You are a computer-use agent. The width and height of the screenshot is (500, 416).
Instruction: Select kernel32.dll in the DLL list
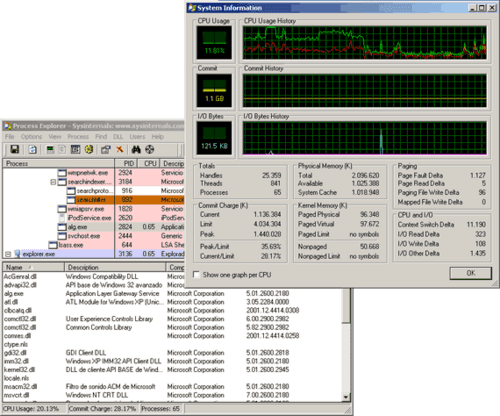point(19,370)
